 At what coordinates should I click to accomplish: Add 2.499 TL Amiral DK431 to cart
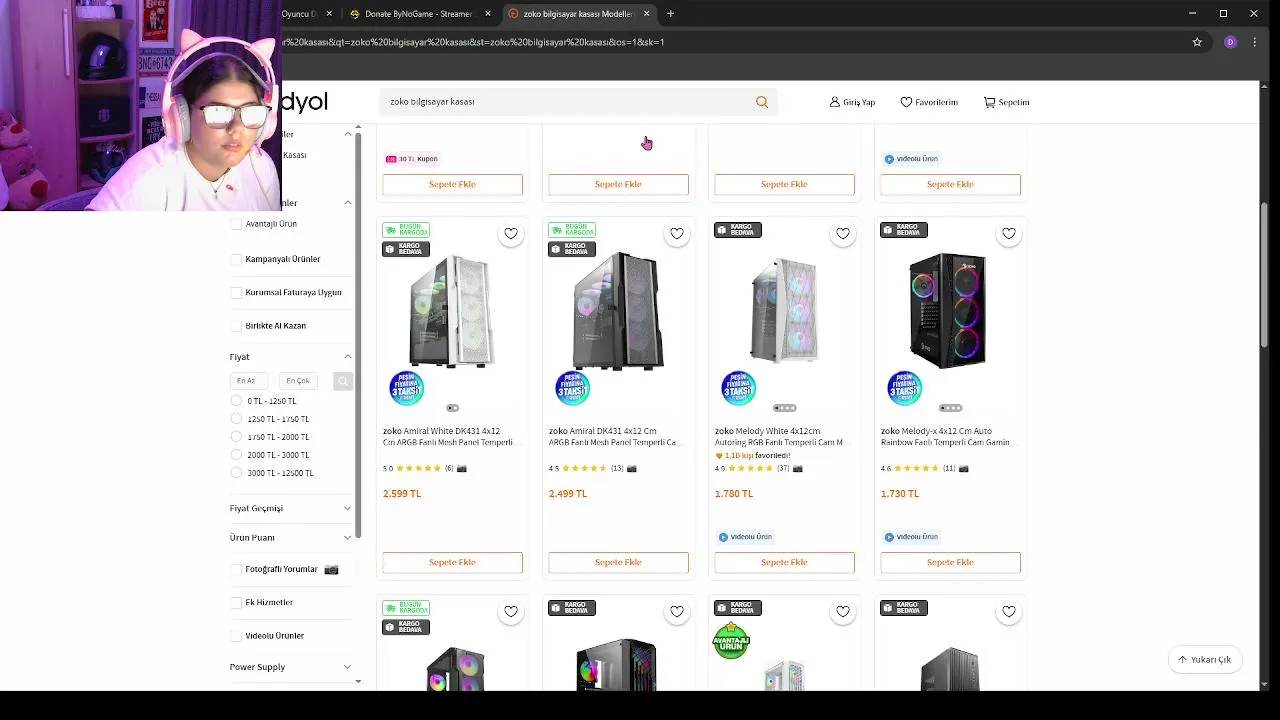coord(618,563)
